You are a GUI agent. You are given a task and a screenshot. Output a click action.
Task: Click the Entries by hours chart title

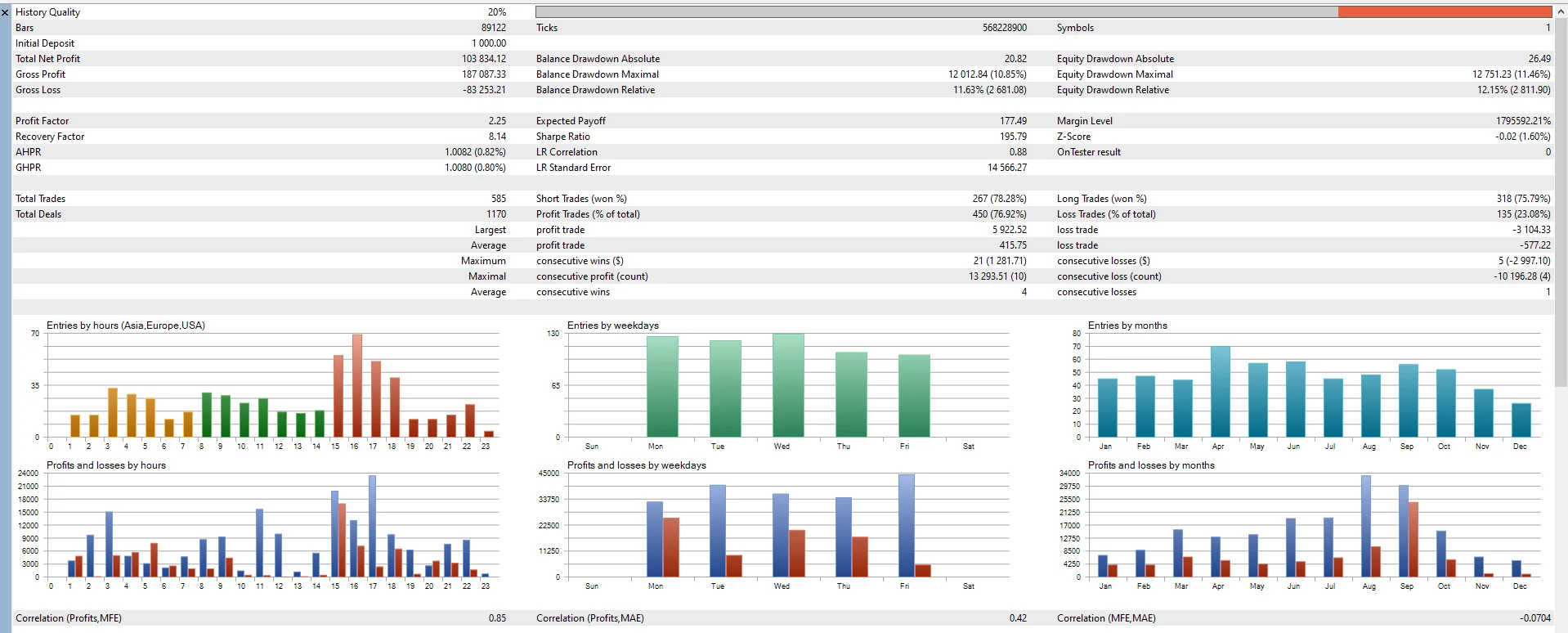coord(126,325)
